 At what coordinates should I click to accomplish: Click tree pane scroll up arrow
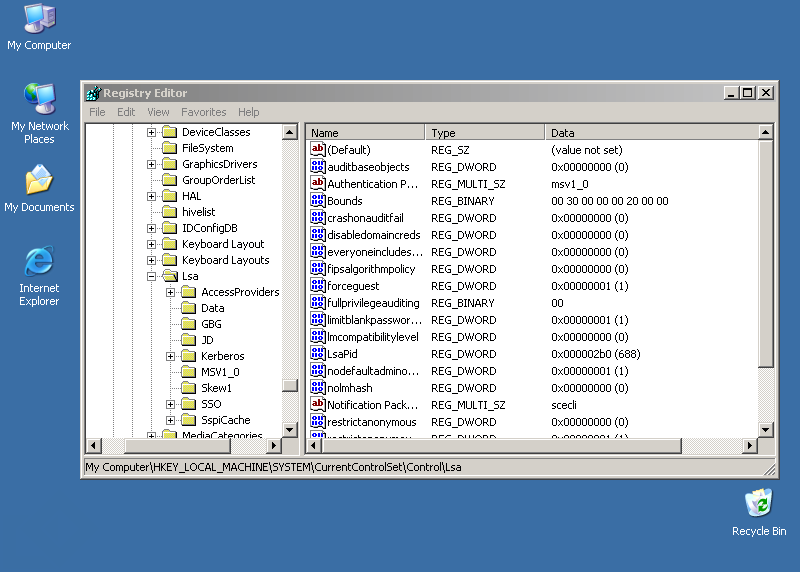point(290,132)
